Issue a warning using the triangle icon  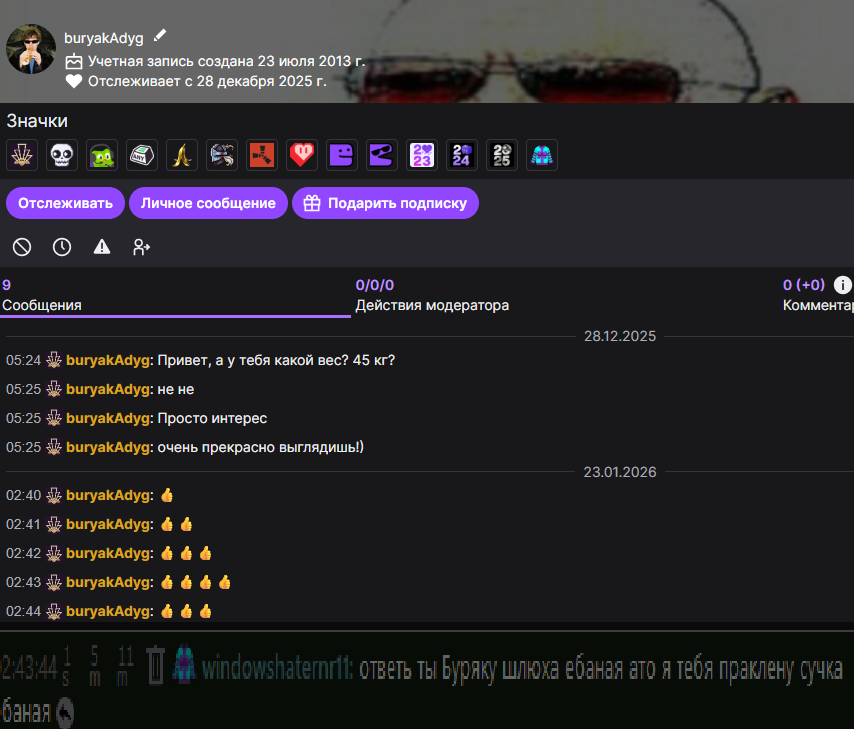[x=101, y=246]
